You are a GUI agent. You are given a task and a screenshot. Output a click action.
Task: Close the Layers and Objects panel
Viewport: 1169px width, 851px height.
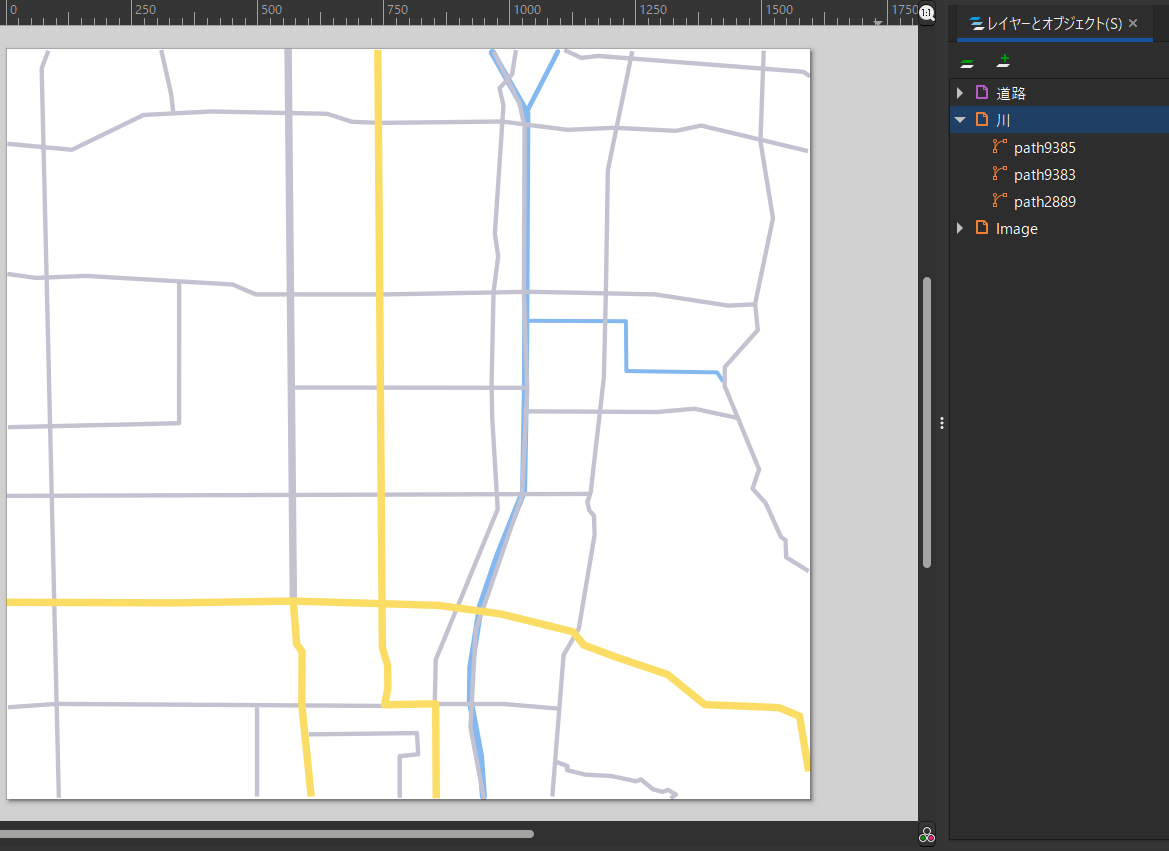tap(1133, 23)
